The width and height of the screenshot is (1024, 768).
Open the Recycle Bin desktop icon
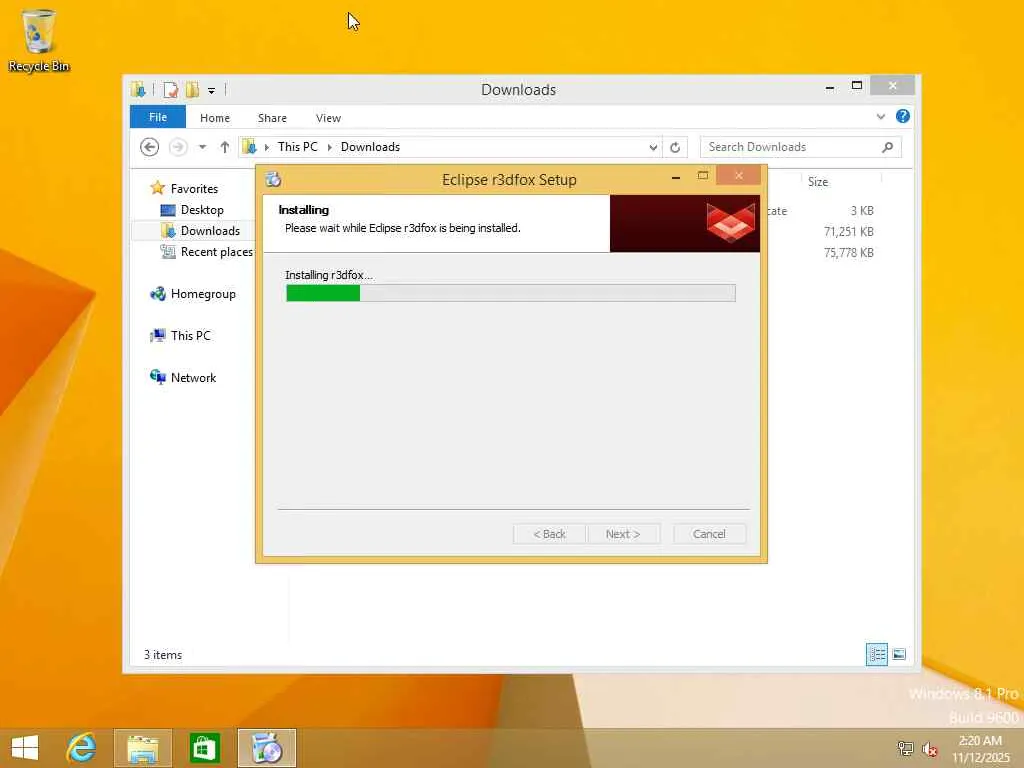(x=39, y=40)
